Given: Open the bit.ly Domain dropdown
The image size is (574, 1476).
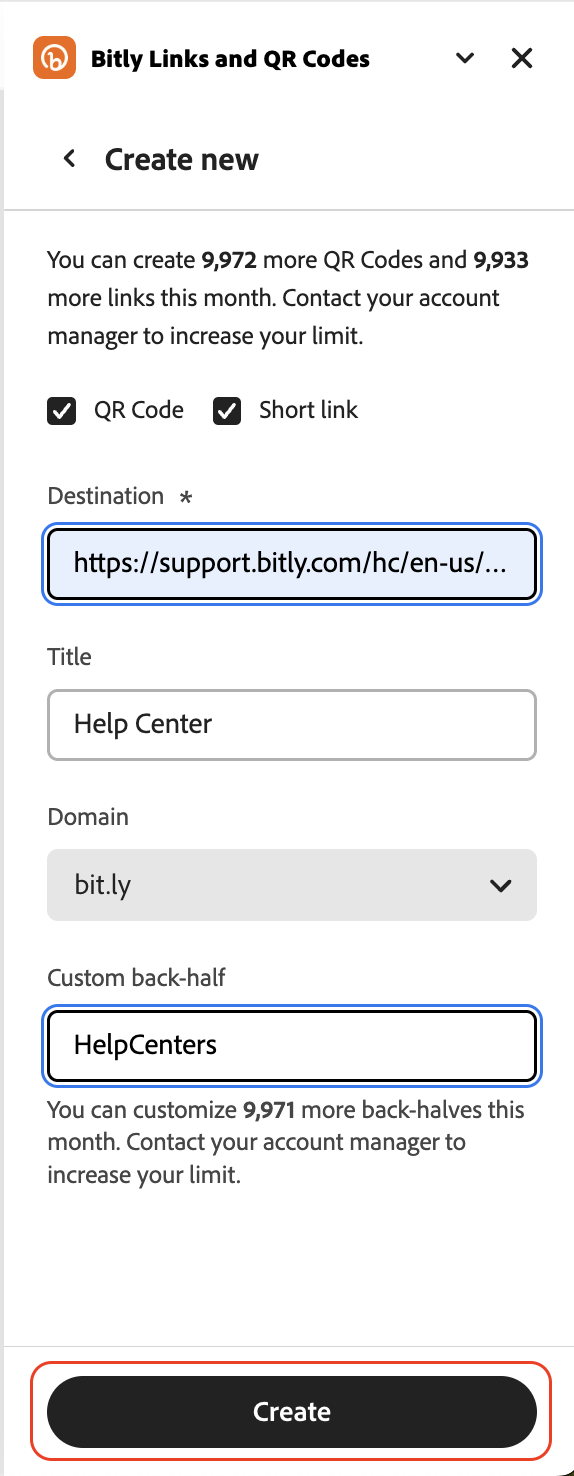Looking at the screenshot, I should 292,885.
